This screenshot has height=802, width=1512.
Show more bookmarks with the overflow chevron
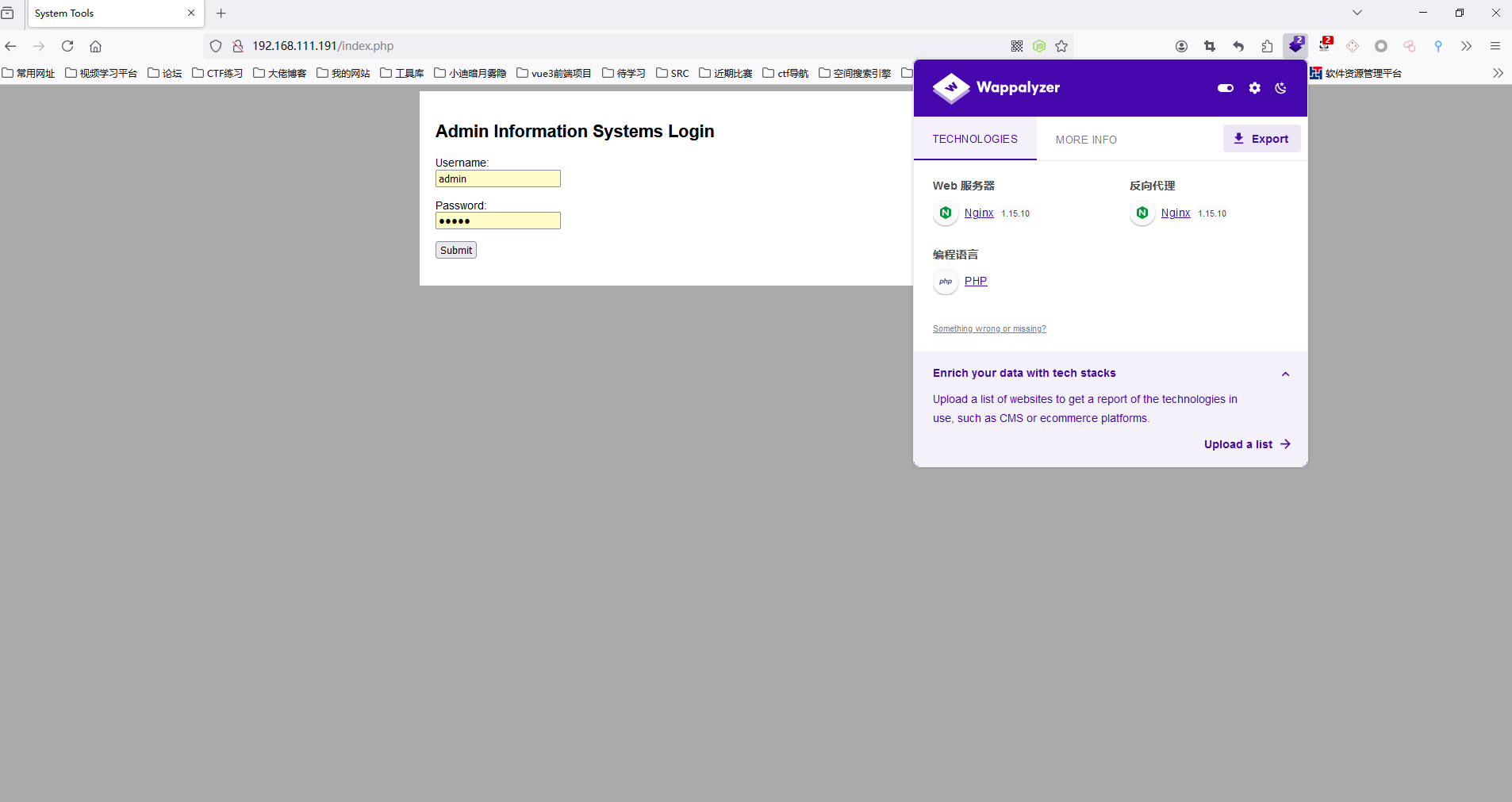(1497, 73)
